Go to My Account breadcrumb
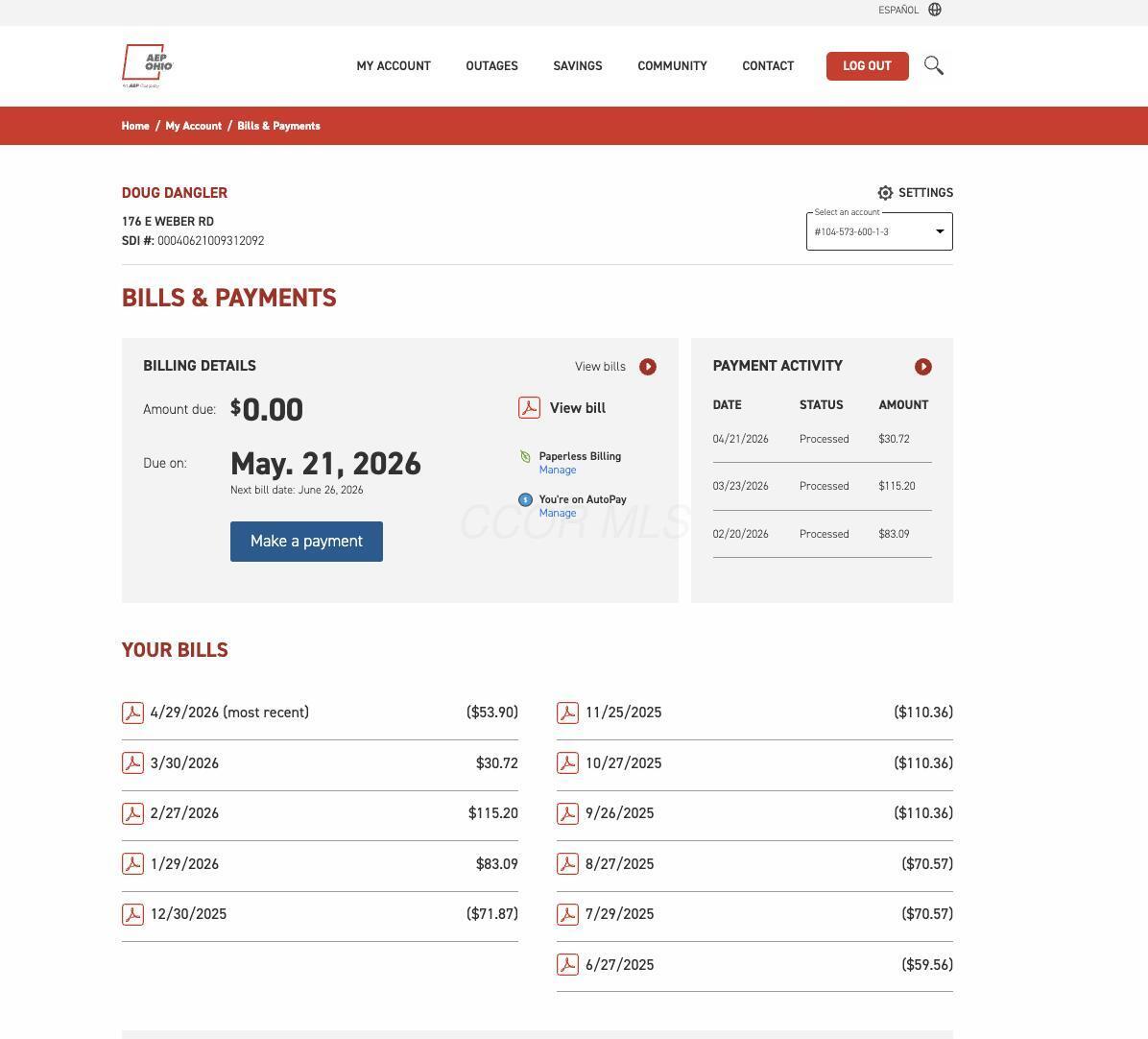The image size is (1148, 1039). [193, 126]
